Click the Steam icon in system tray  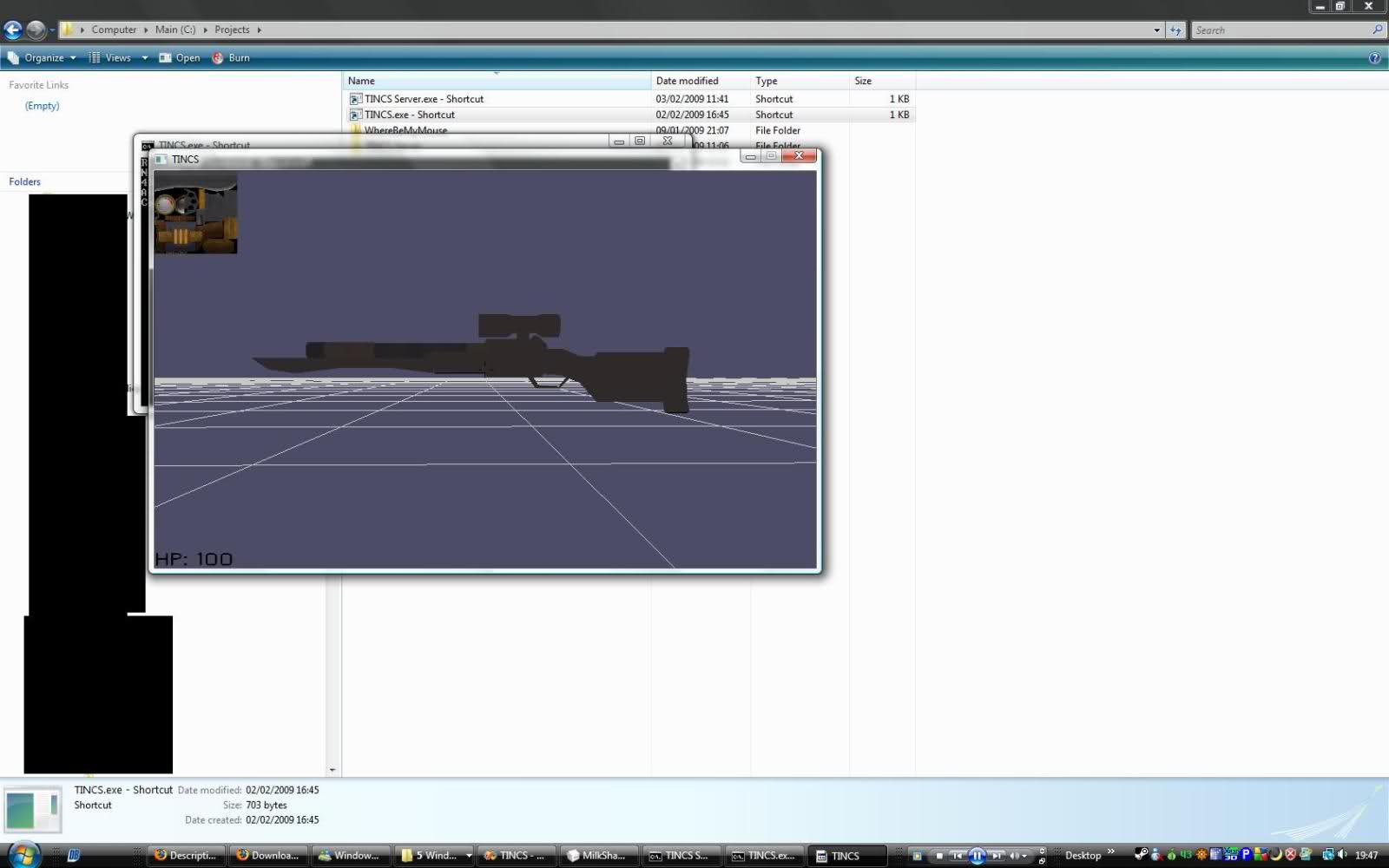(x=1142, y=855)
